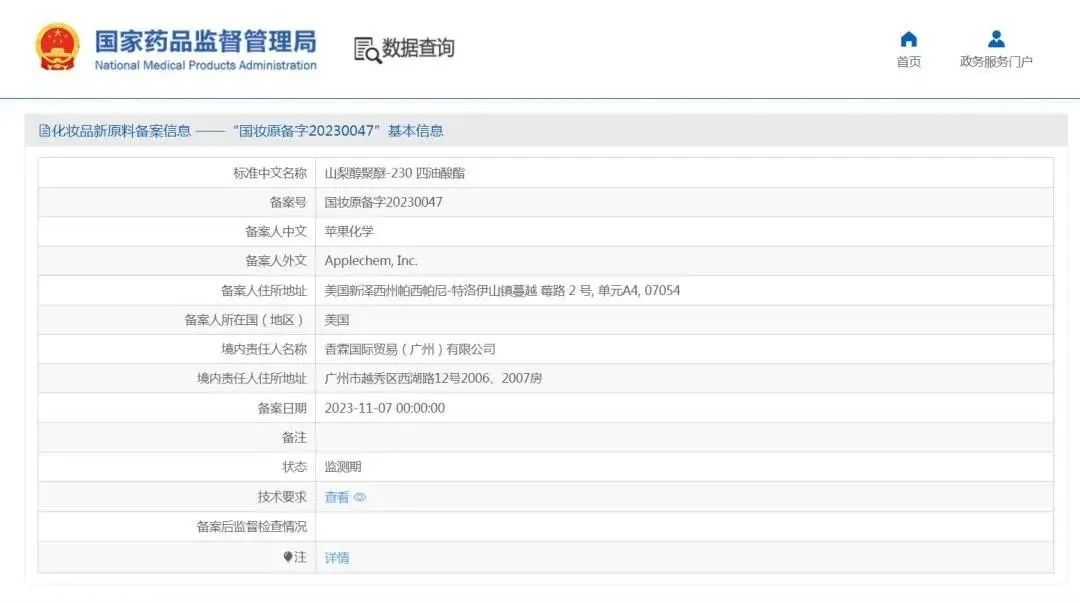1080x603 pixels.
Task: Click the national emblem logo
Action: 58,48
